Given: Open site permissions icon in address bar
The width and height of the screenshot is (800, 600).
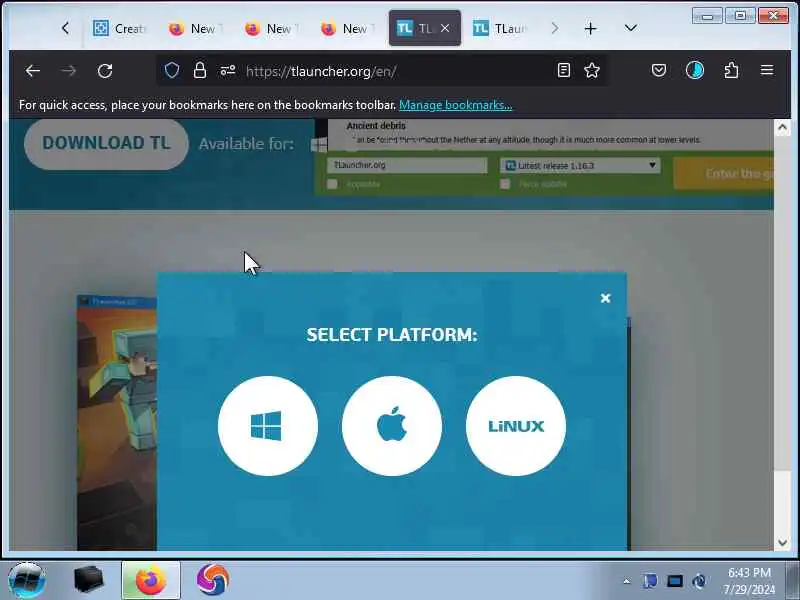Looking at the screenshot, I should pos(228,70).
